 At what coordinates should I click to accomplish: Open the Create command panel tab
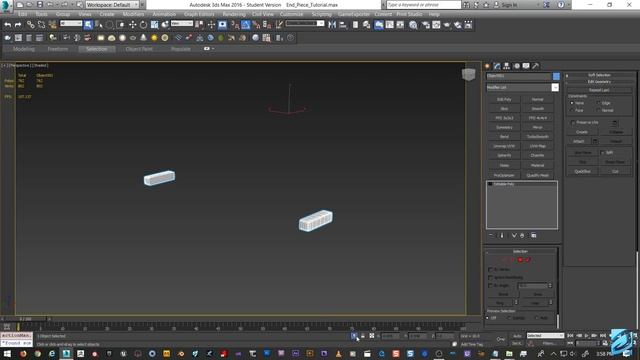point(487,66)
